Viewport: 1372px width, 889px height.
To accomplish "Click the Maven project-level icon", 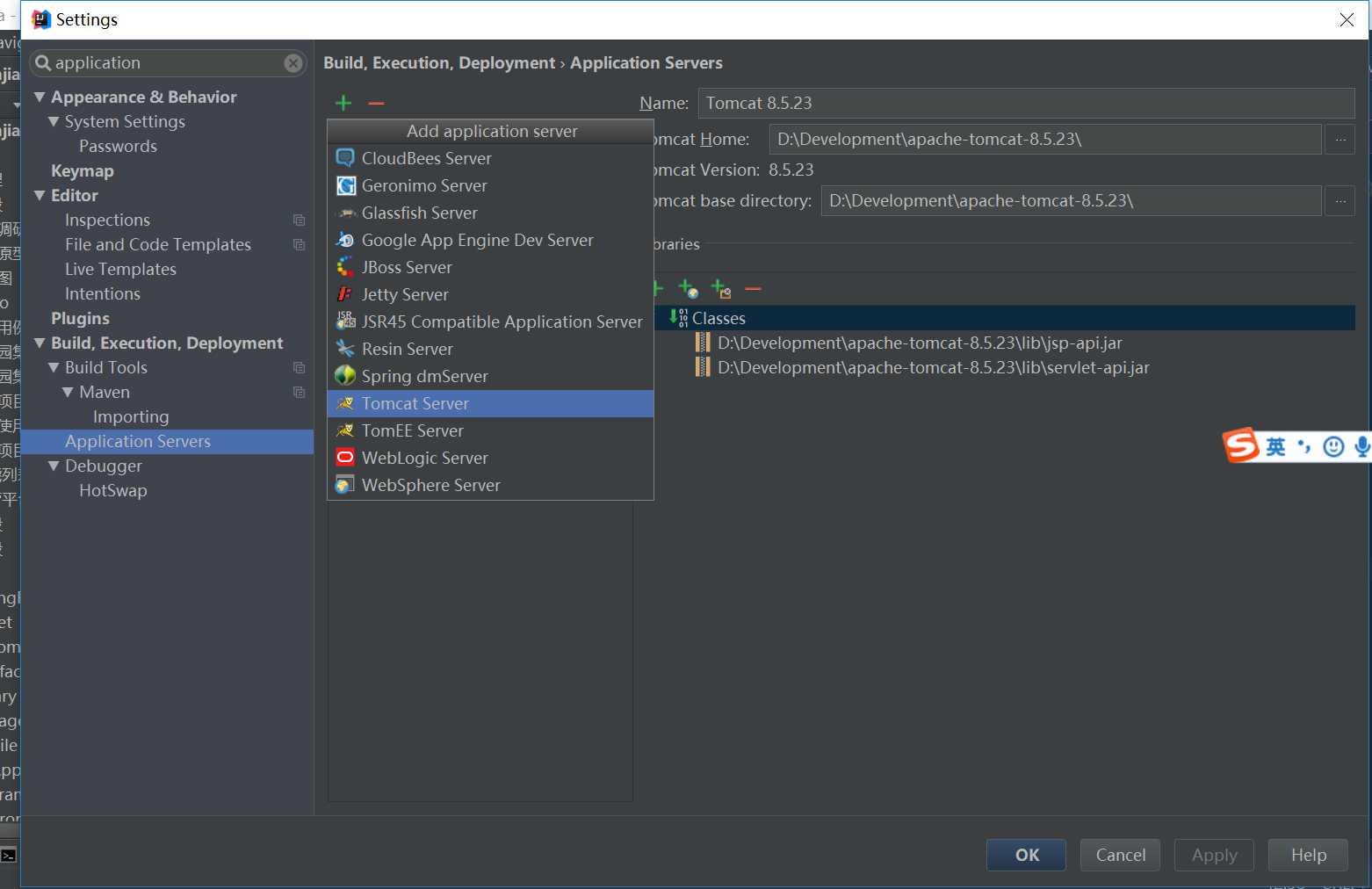I will [x=299, y=393].
